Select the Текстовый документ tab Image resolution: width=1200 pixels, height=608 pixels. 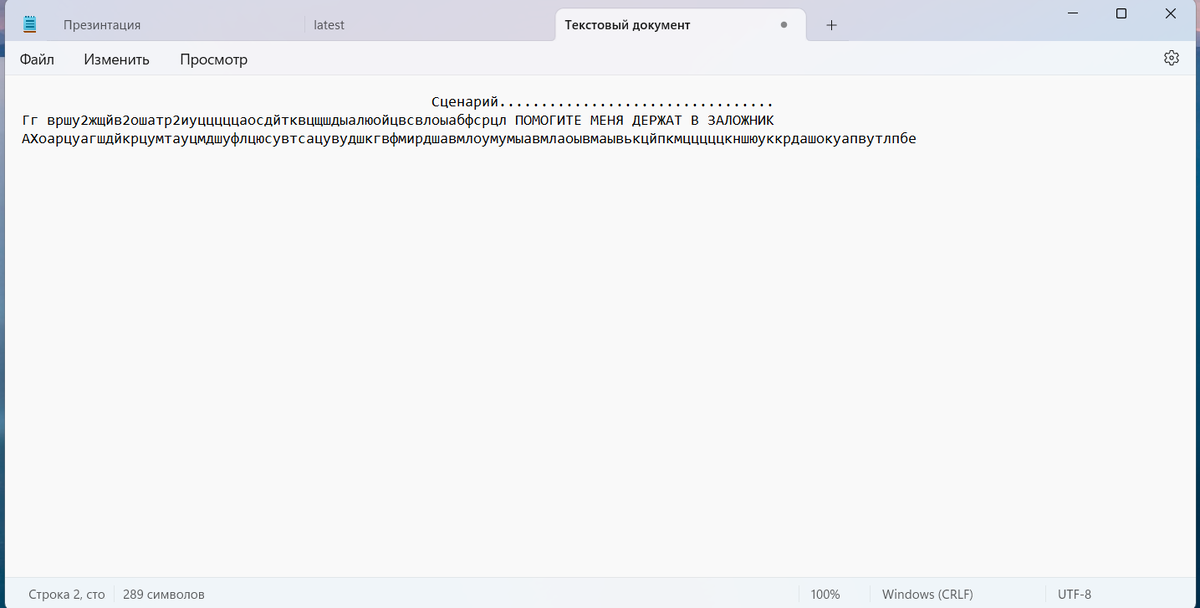pos(680,25)
